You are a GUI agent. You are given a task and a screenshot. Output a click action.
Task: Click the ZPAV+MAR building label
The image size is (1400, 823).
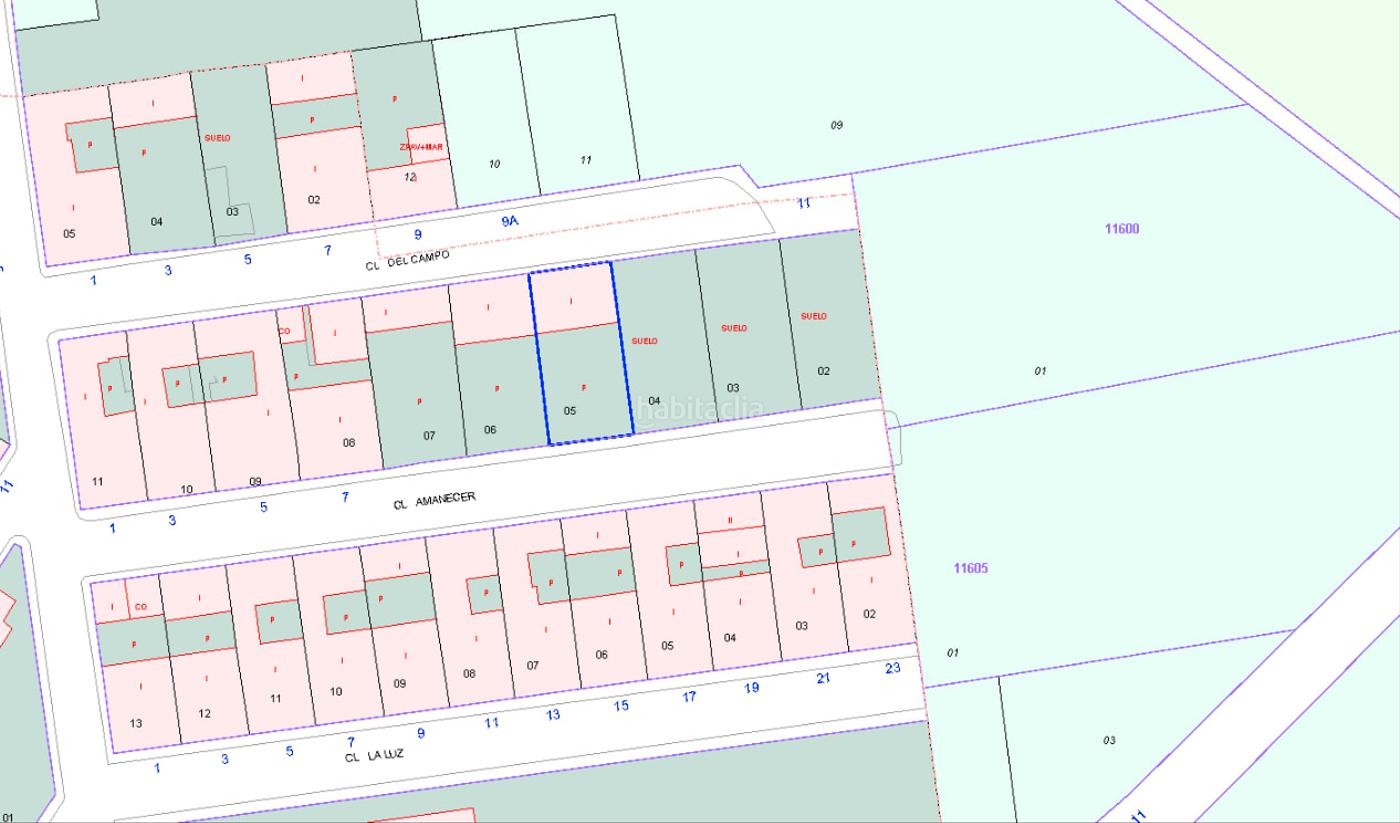pos(422,147)
